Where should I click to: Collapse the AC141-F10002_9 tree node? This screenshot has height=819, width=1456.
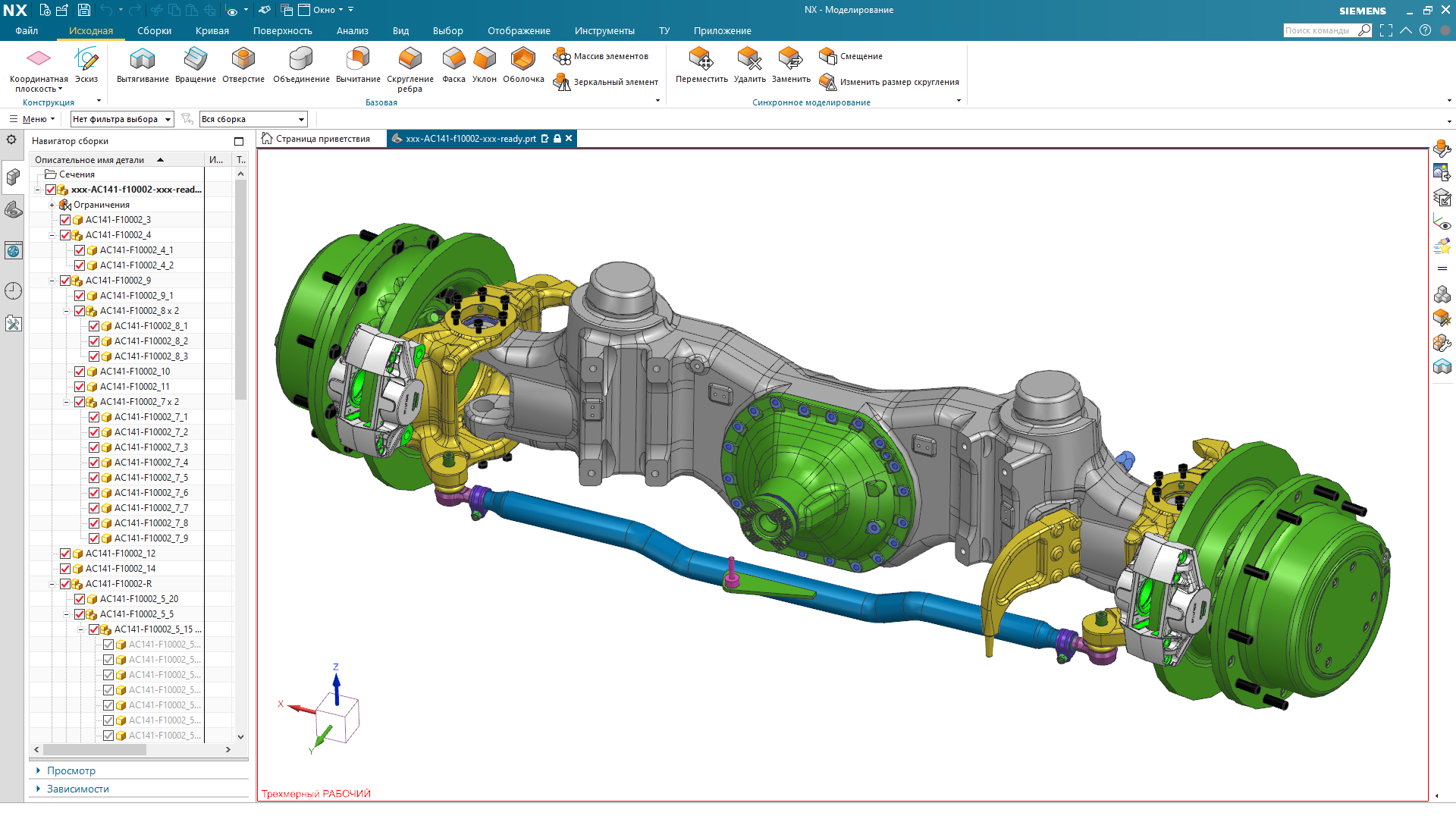point(52,281)
